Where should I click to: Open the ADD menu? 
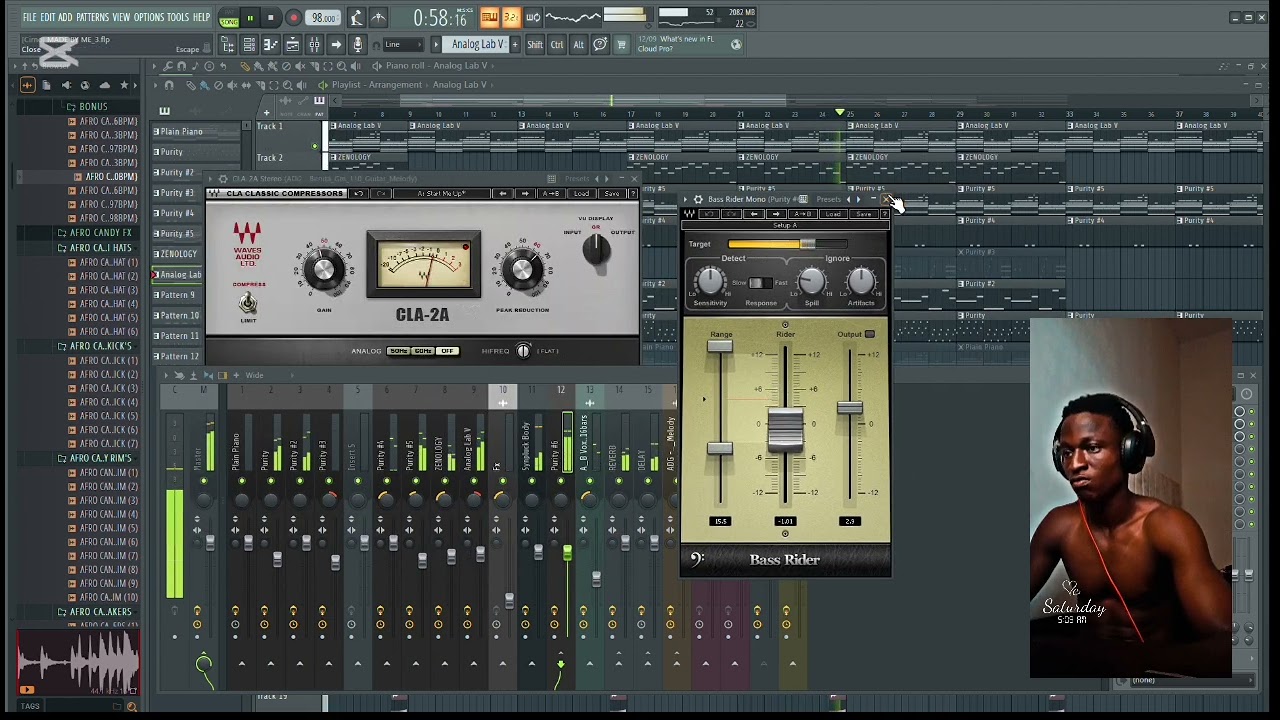pos(65,18)
